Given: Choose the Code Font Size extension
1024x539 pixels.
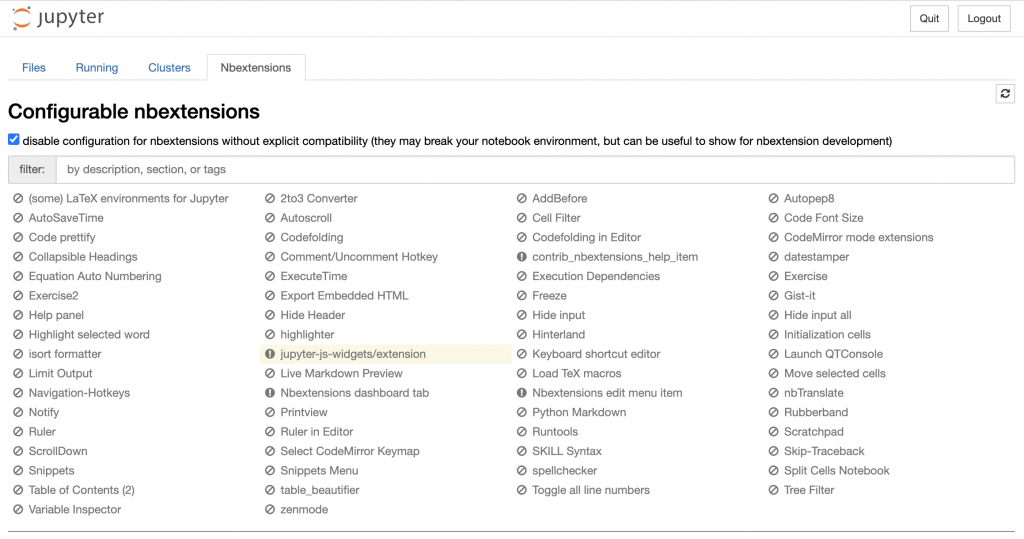Looking at the screenshot, I should pos(824,218).
